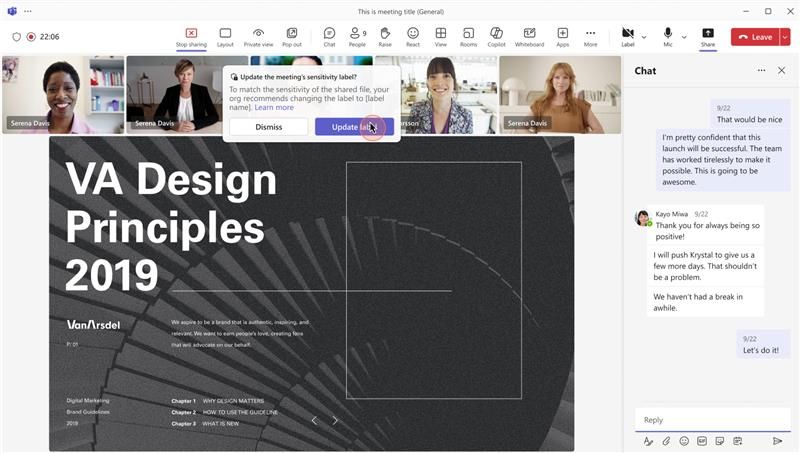Click the 'That would be nice' message

coord(749,114)
